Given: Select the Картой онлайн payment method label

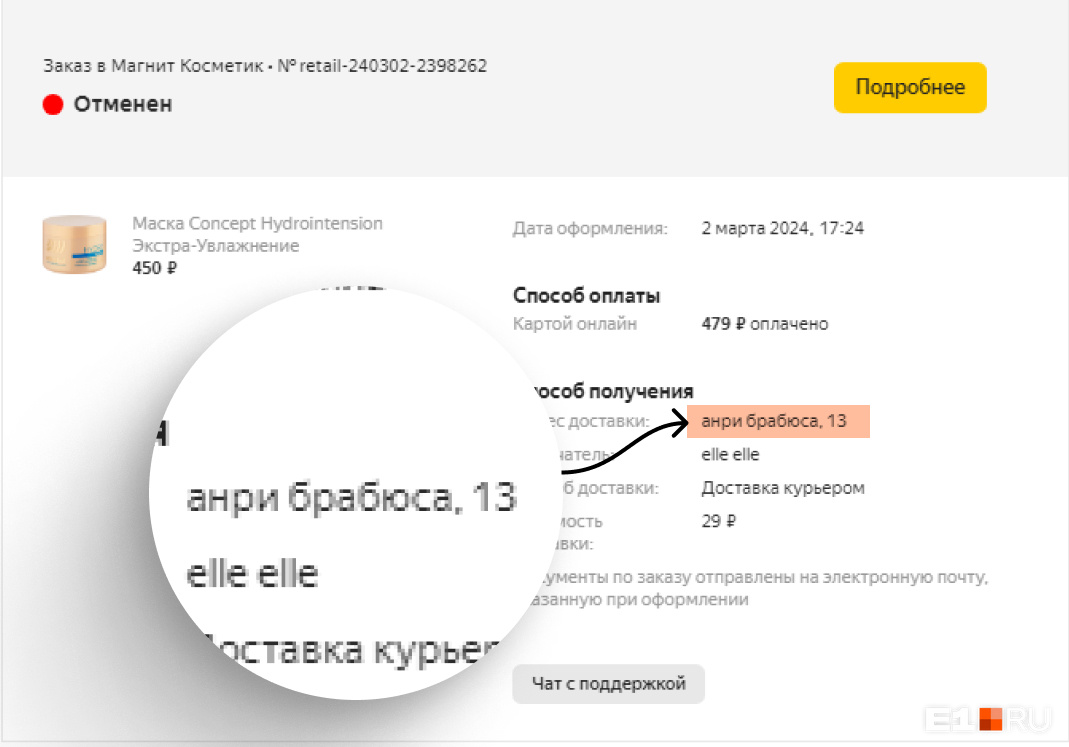Looking at the screenshot, I should coord(575,324).
